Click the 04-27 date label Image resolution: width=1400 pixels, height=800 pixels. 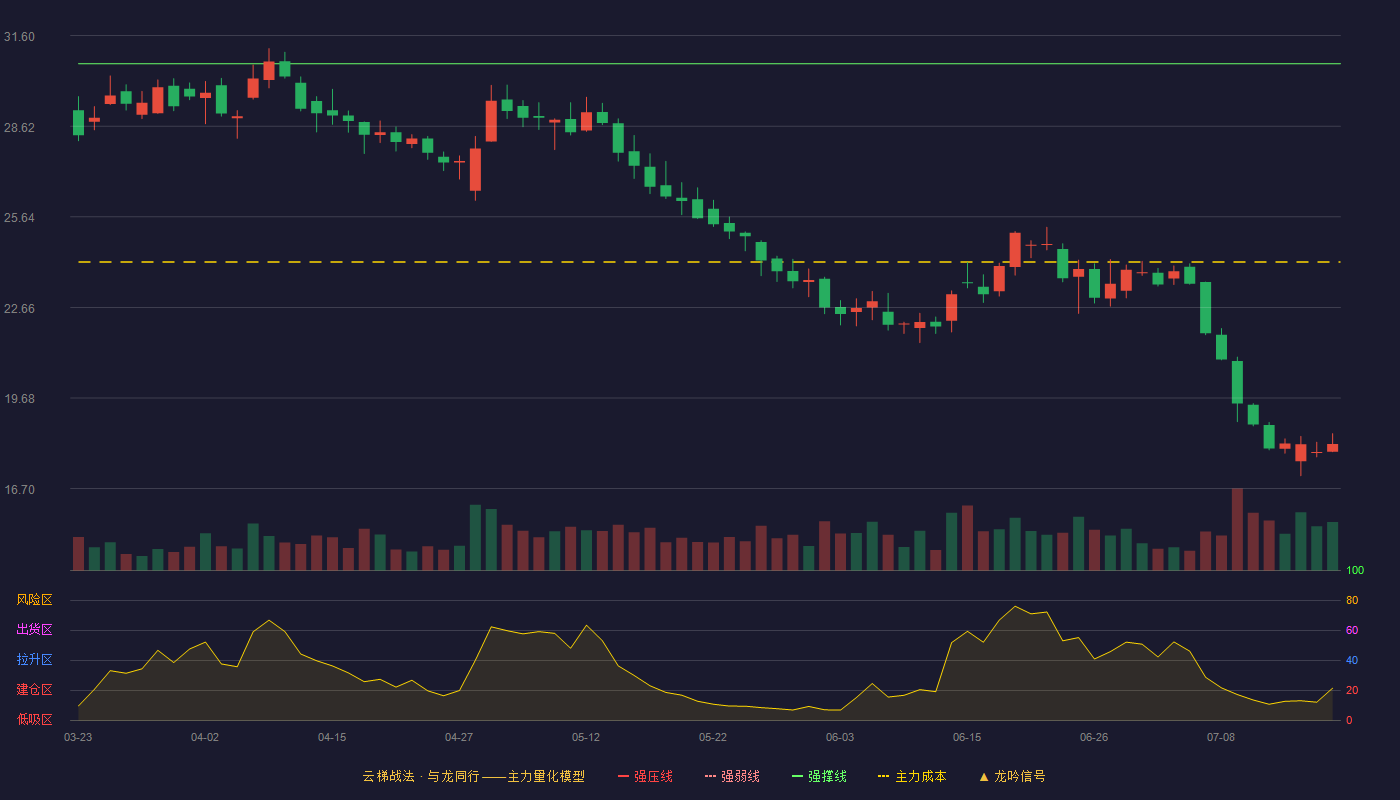pos(459,737)
